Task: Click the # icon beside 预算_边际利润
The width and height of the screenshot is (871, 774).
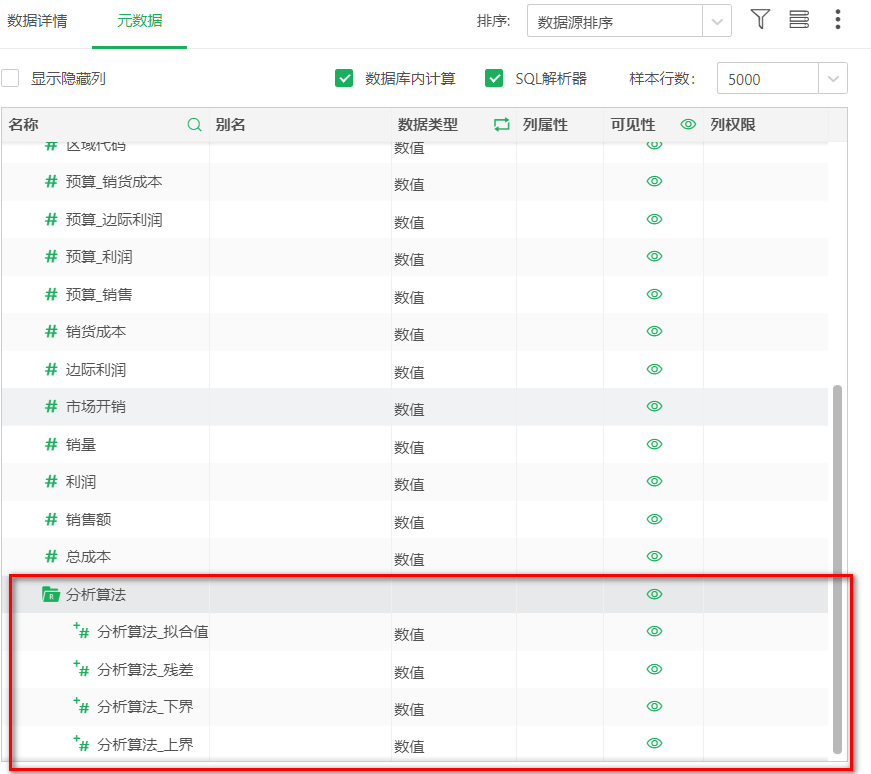Action: (x=51, y=219)
